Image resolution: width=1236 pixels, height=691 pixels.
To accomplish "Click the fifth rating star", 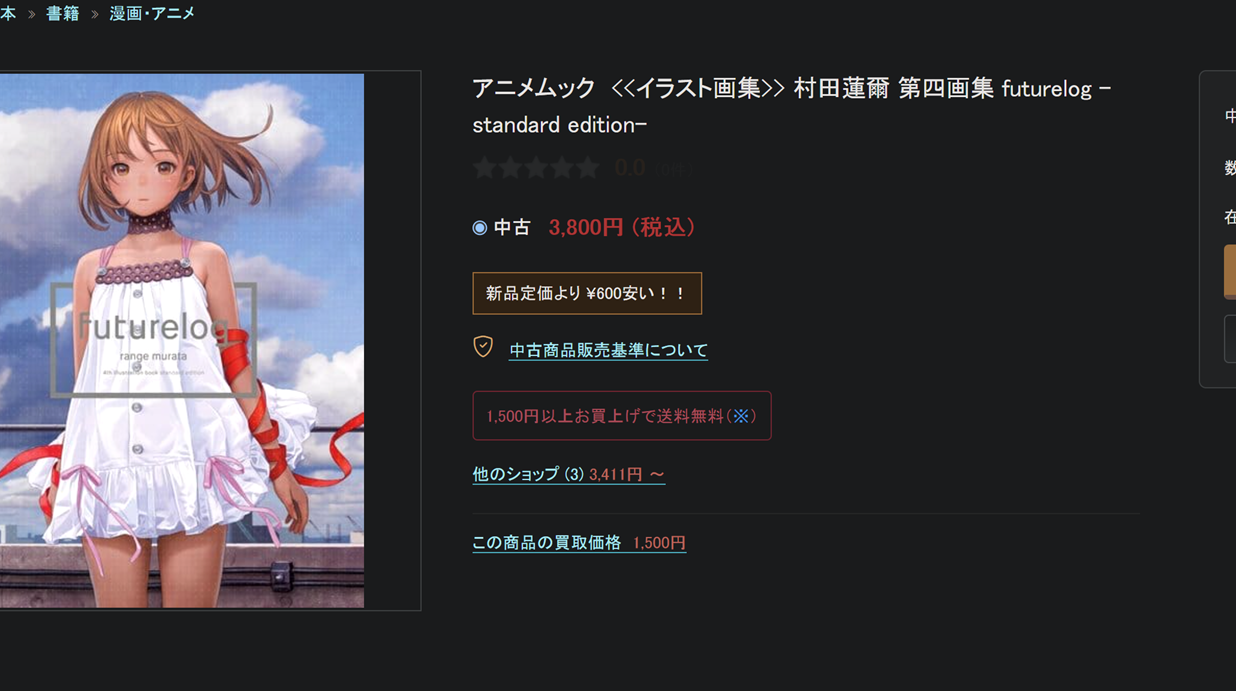I will 589,168.
